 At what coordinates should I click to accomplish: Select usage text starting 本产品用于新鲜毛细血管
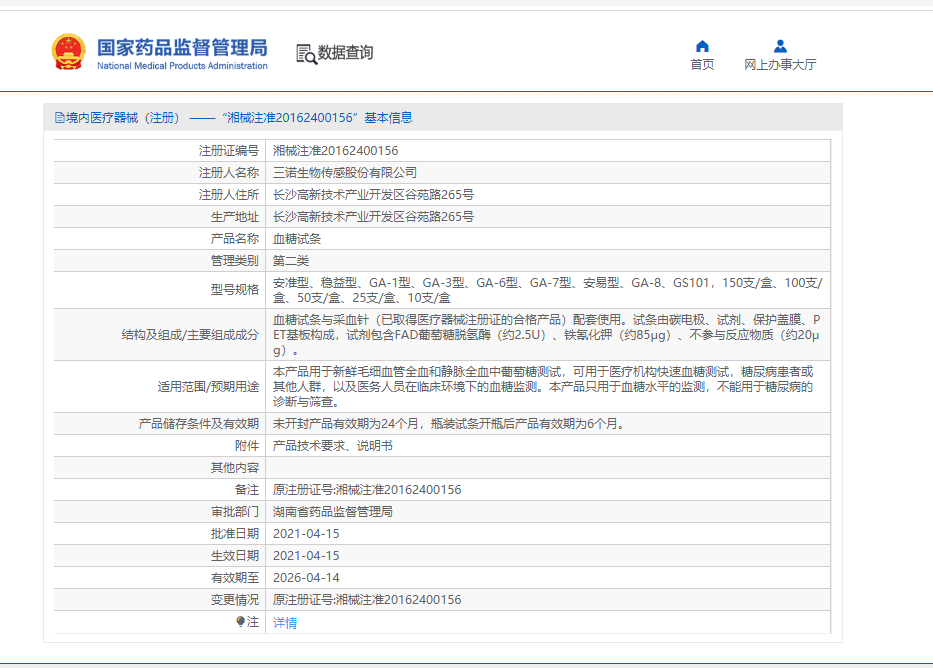(543, 387)
